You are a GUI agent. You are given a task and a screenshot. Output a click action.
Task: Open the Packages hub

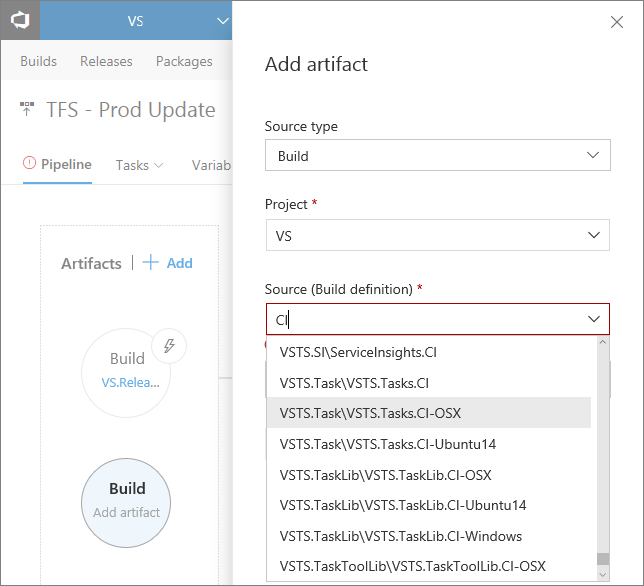184,61
